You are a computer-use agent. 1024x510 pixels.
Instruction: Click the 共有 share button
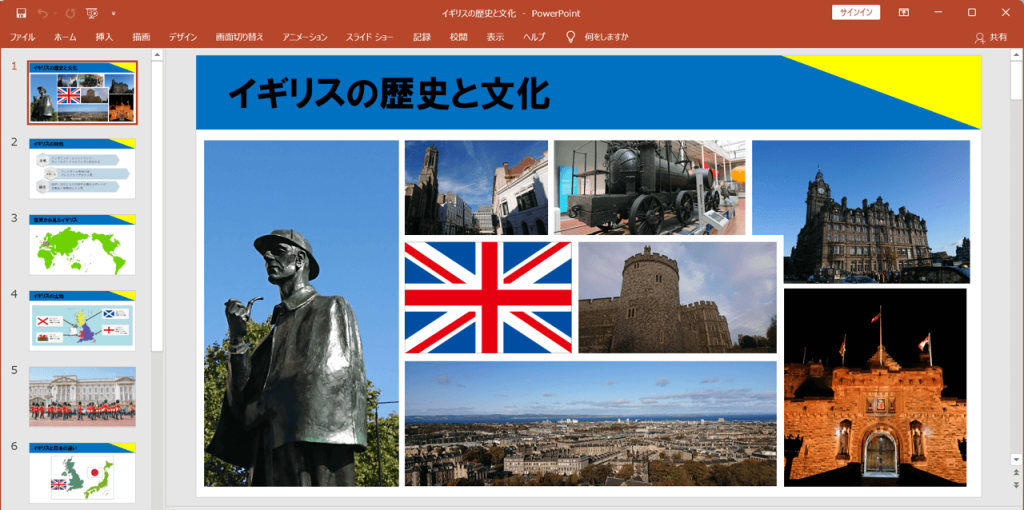coord(991,37)
